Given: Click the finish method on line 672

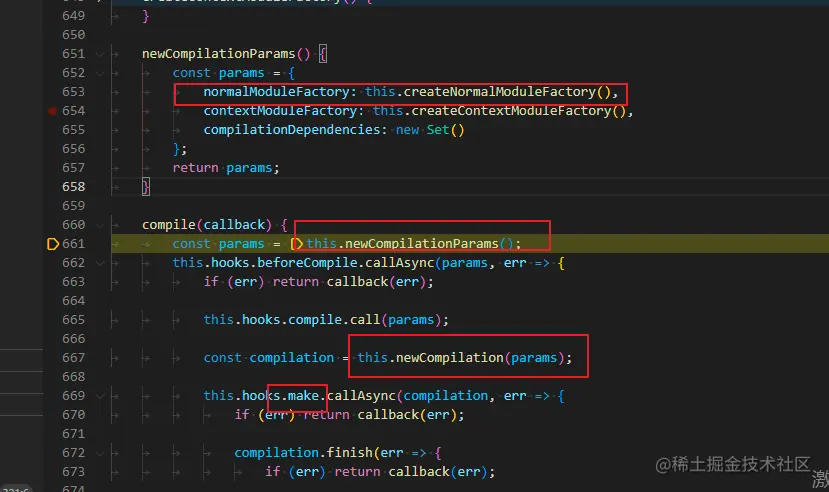Looking at the screenshot, I should [x=349, y=453].
